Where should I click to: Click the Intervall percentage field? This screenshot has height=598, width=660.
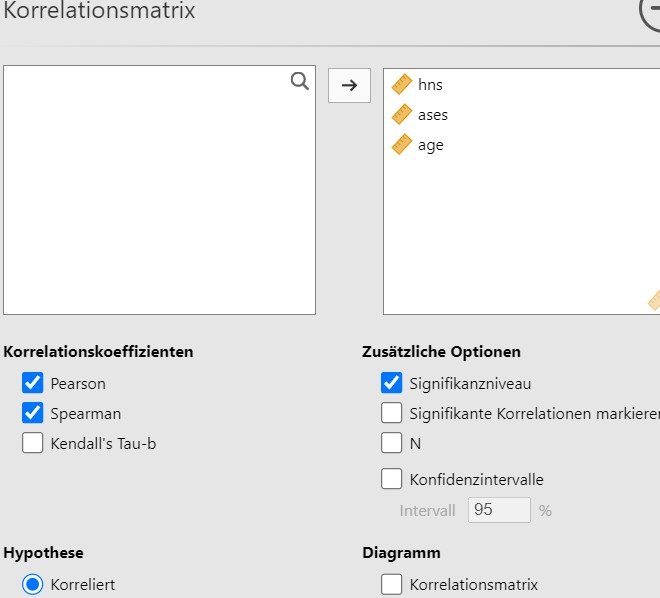pyautogui.click(x=499, y=510)
